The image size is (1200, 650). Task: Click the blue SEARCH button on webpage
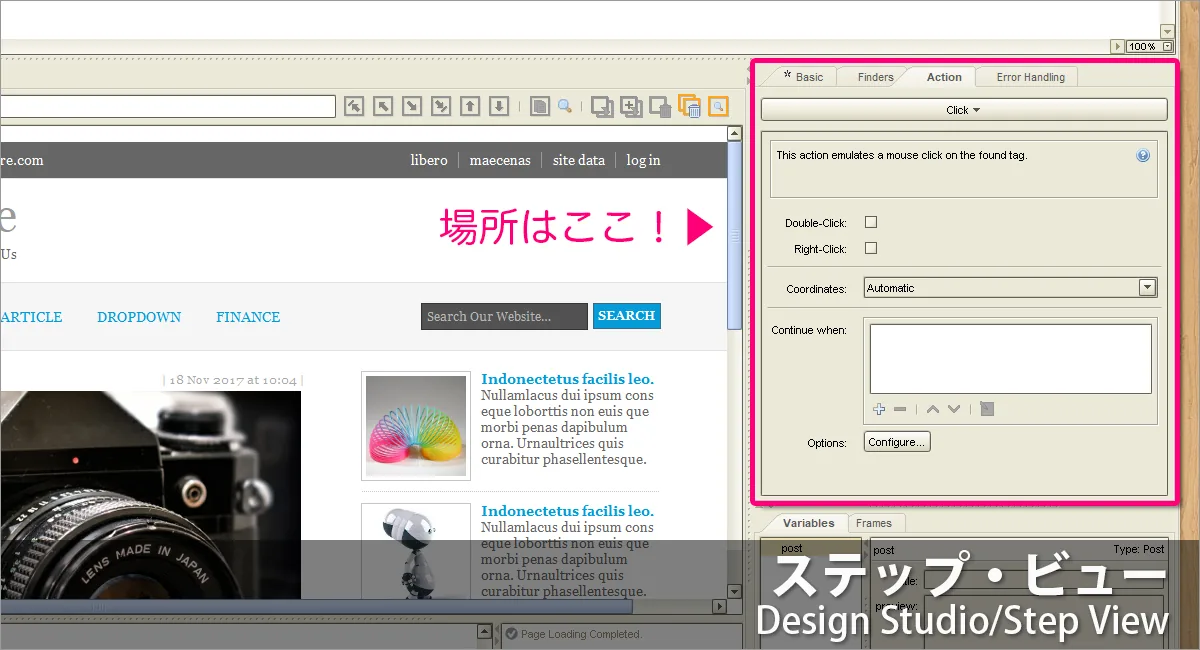[x=627, y=316]
